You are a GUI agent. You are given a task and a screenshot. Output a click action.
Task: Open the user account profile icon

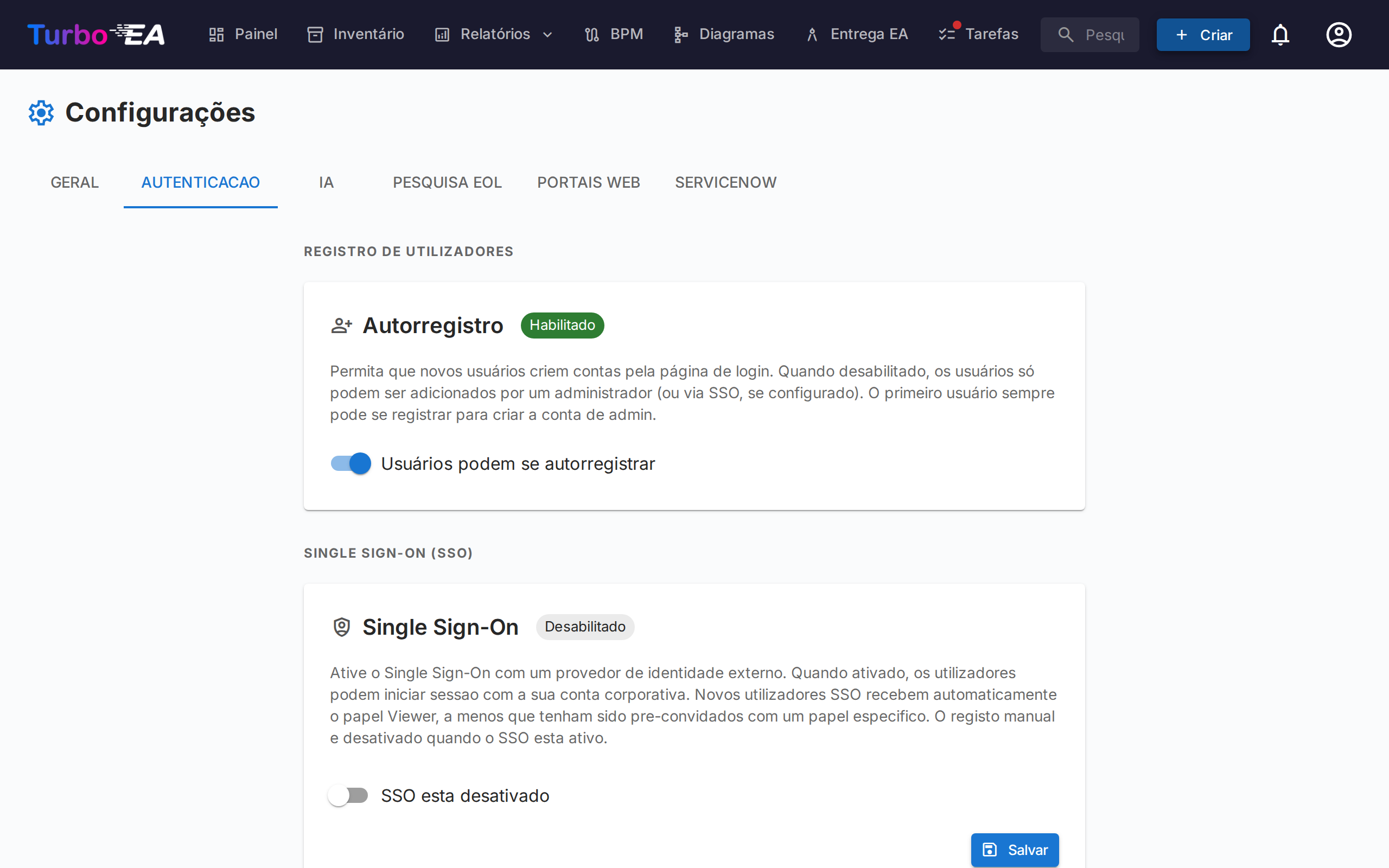1339,34
